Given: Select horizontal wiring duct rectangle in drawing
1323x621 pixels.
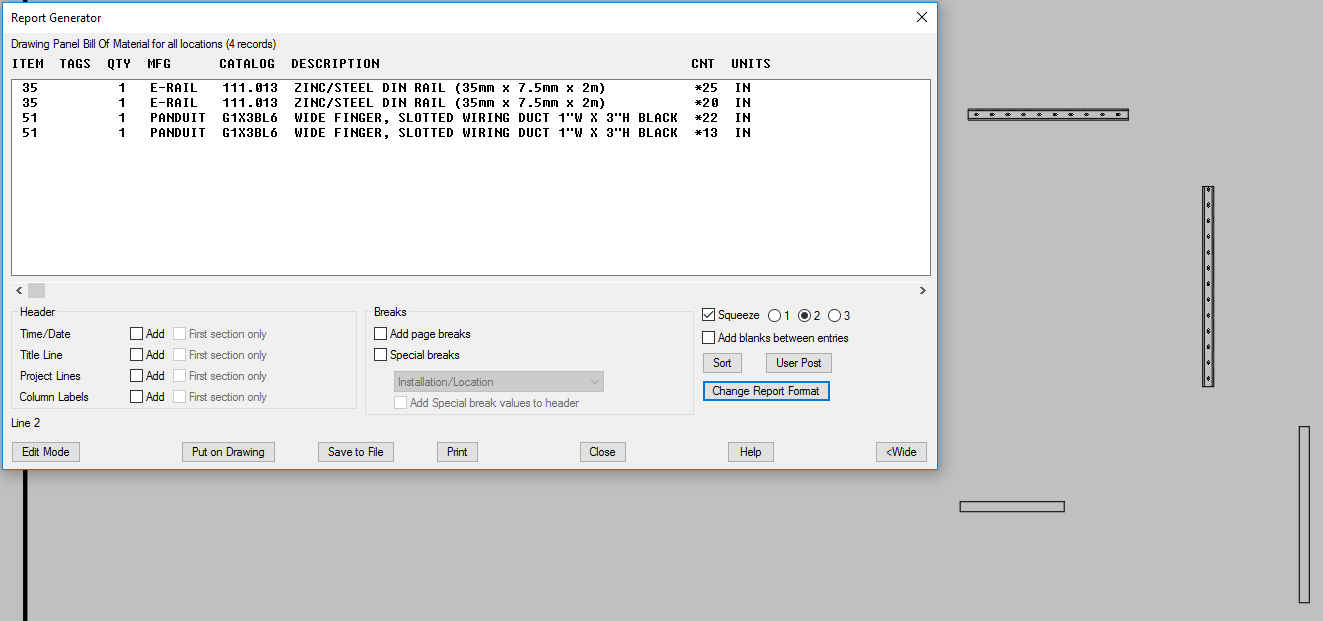Looking at the screenshot, I should tap(1012, 507).
